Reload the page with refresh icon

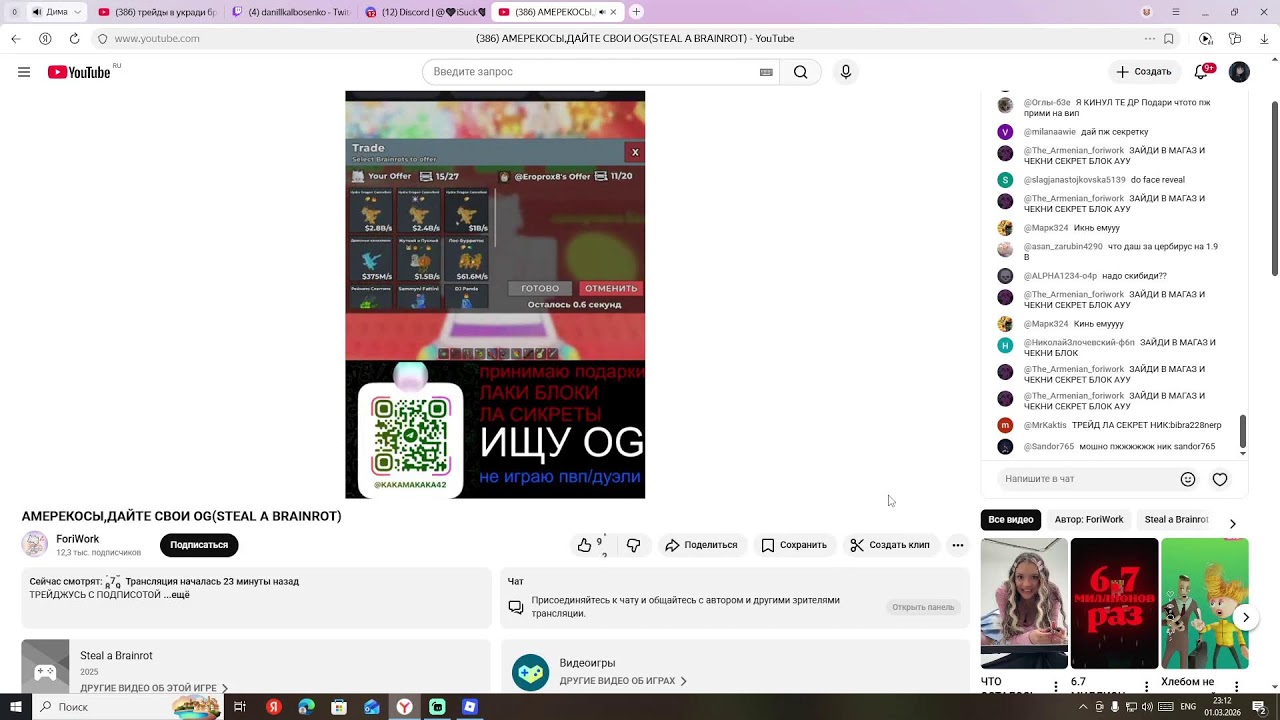point(74,39)
